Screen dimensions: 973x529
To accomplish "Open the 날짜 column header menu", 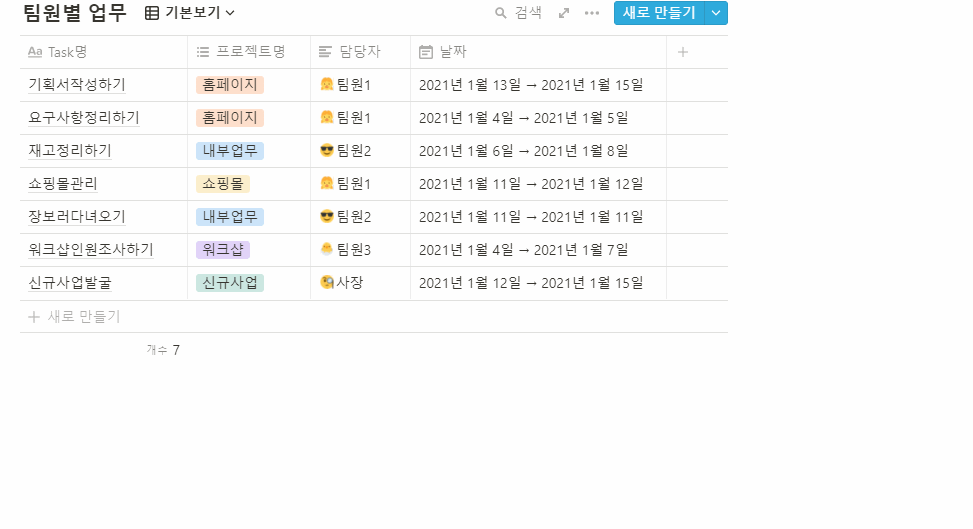I will click(539, 52).
